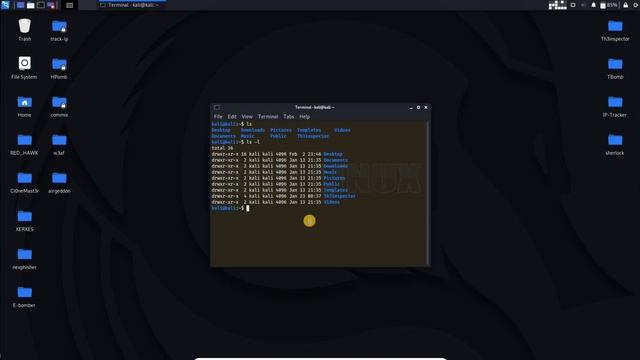Open the Edit menu in Terminal
640x360 pixels.
(x=232, y=117)
